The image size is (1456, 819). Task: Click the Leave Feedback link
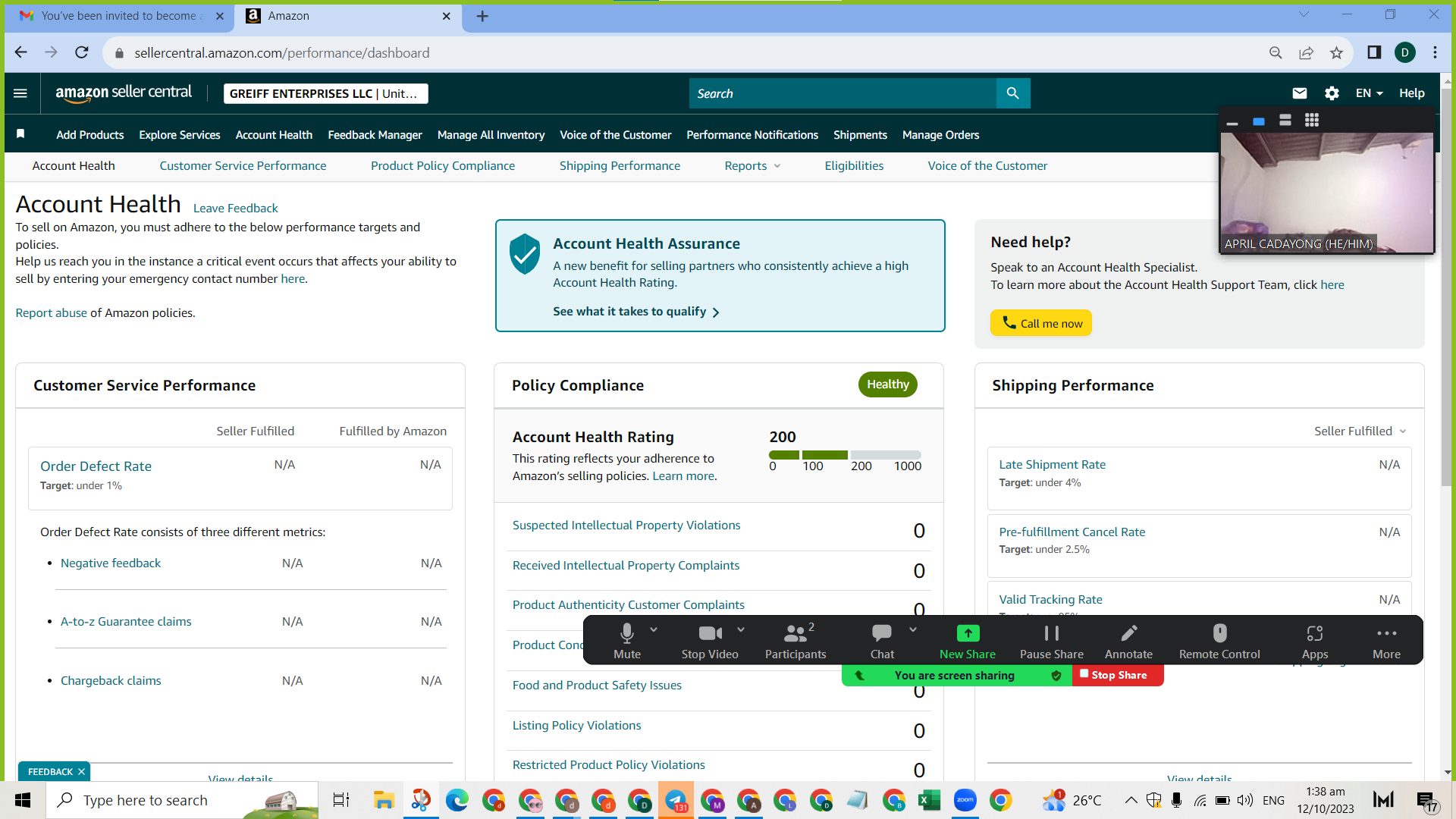235,208
